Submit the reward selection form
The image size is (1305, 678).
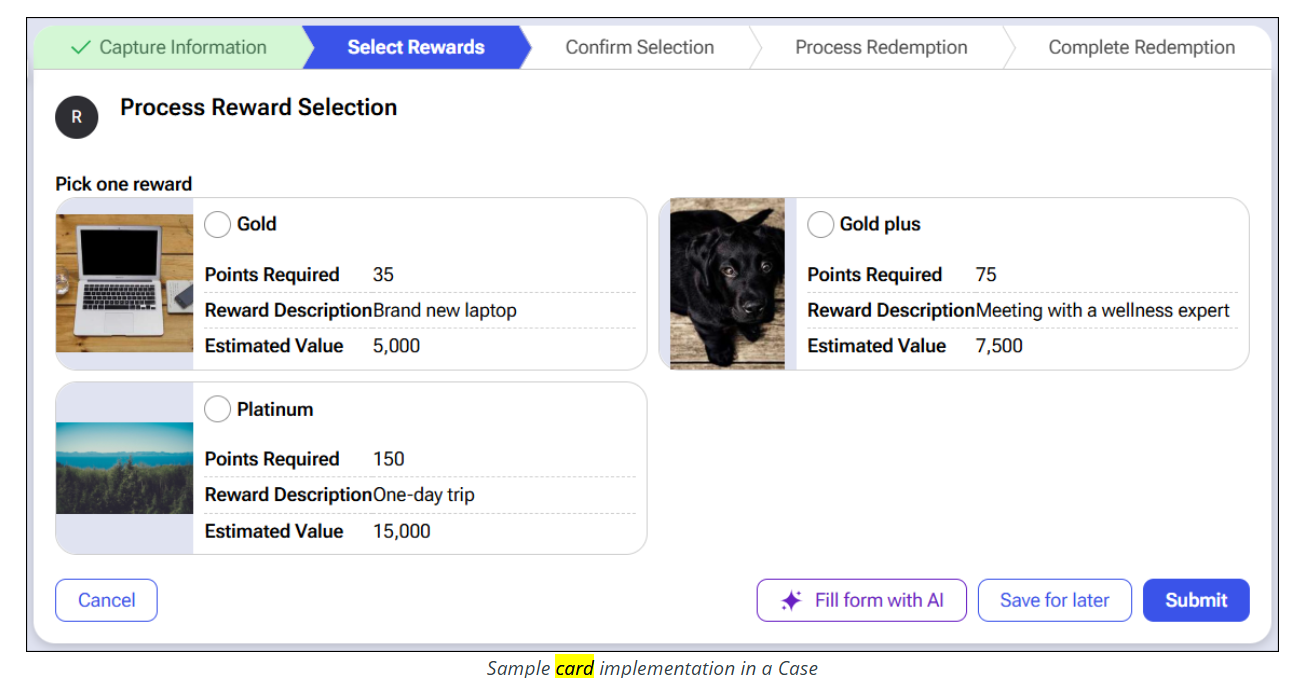(x=1196, y=600)
